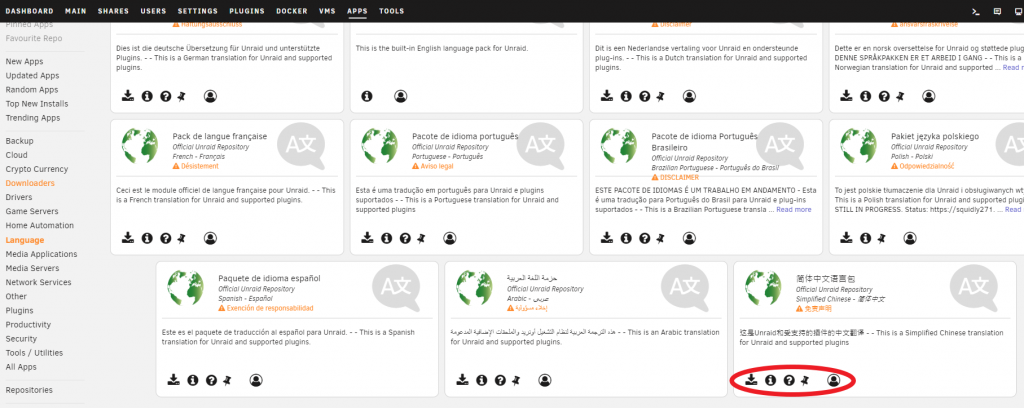Pin the Arabic translation card
This screenshot has height=408, width=1024.
pos(516,380)
